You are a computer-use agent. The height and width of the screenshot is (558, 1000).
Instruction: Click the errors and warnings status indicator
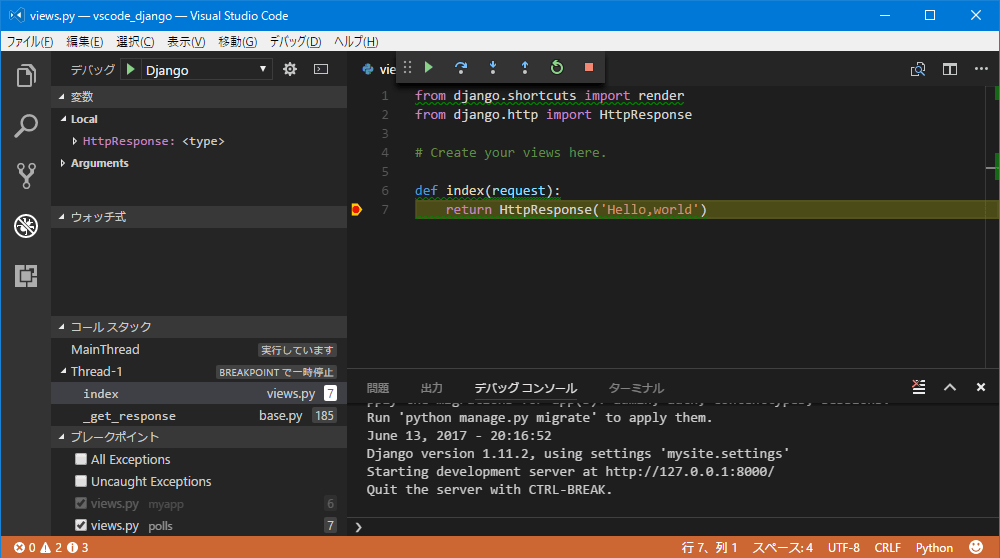52,548
